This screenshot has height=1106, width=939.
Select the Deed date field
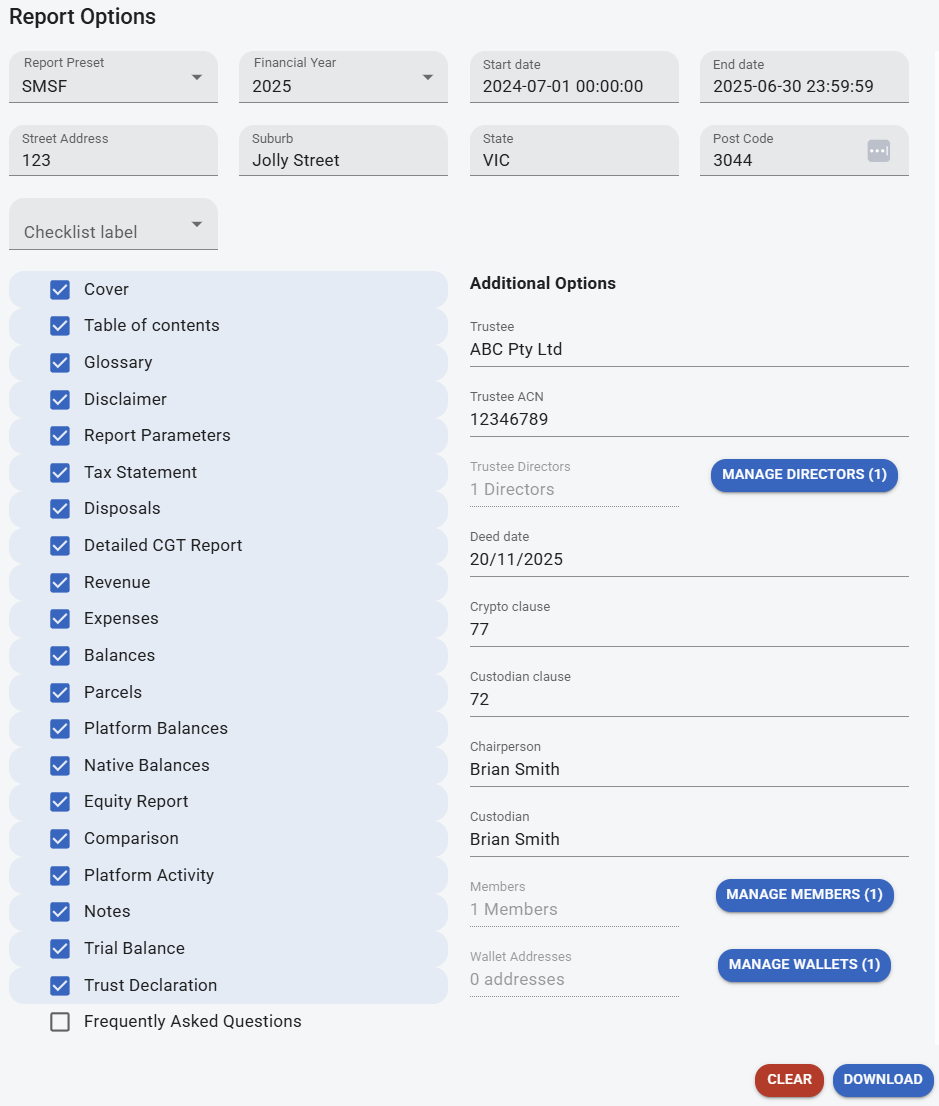(x=689, y=559)
